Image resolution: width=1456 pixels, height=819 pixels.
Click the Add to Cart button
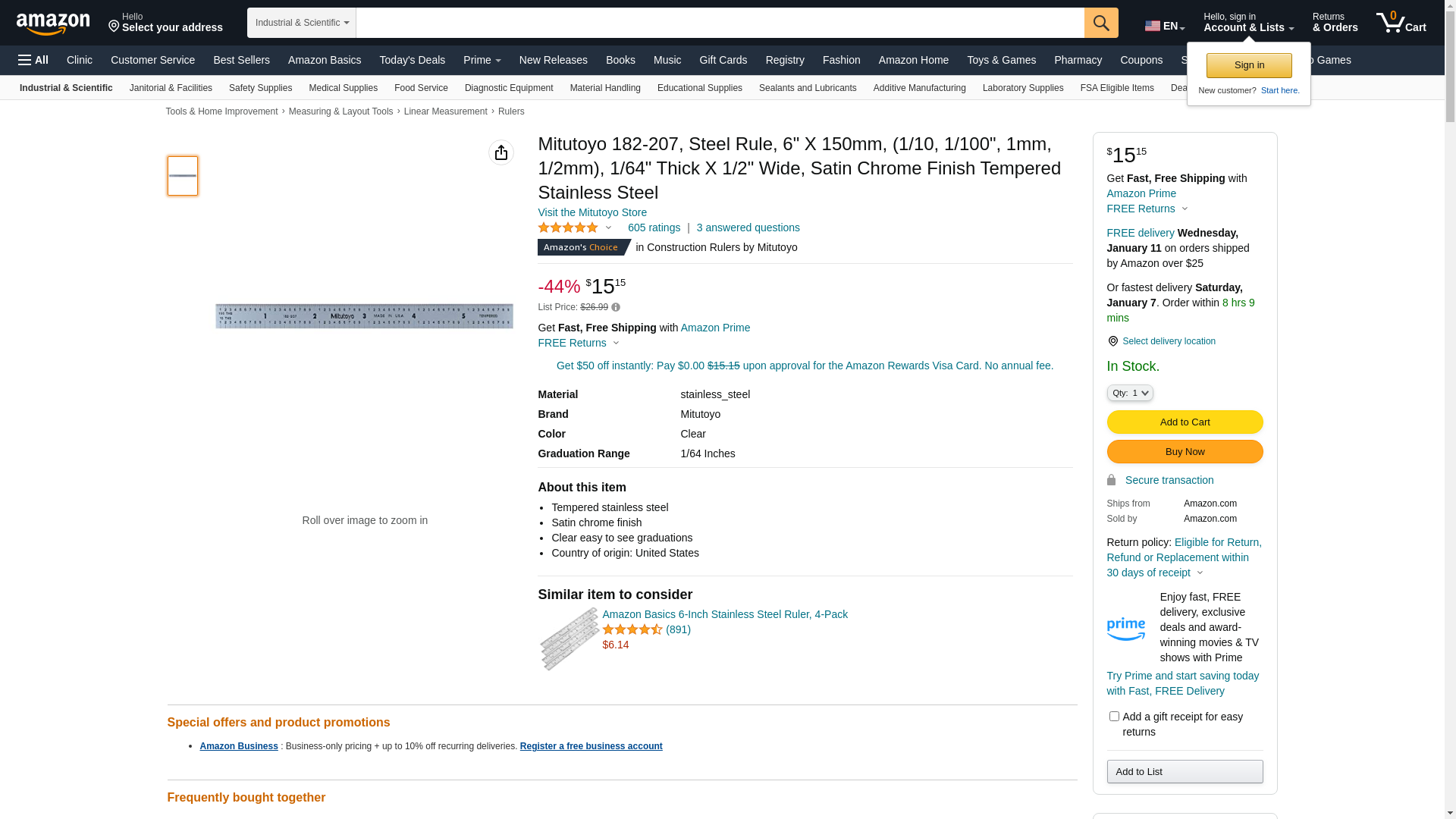(1185, 422)
